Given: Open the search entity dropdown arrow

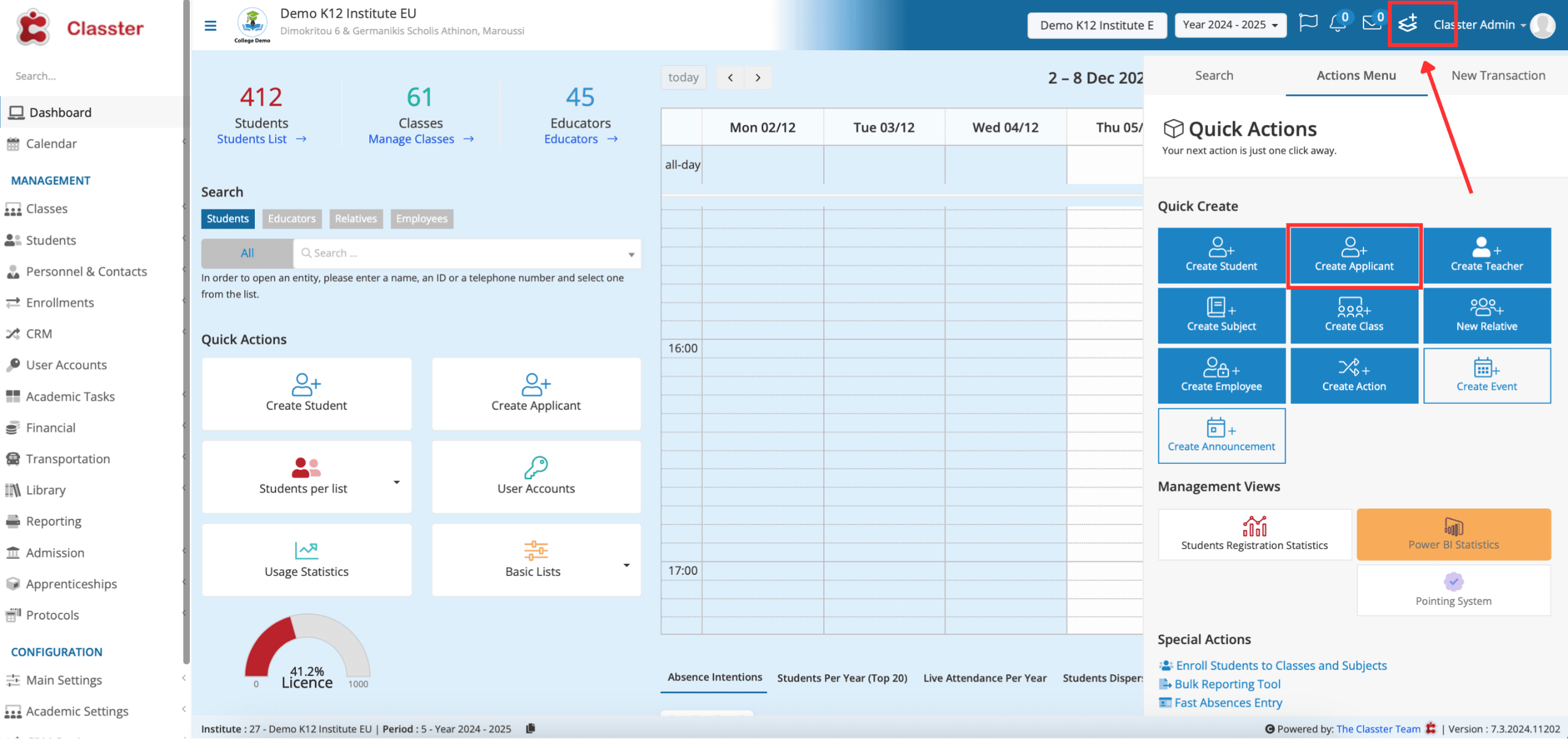Looking at the screenshot, I should [631, 254].
